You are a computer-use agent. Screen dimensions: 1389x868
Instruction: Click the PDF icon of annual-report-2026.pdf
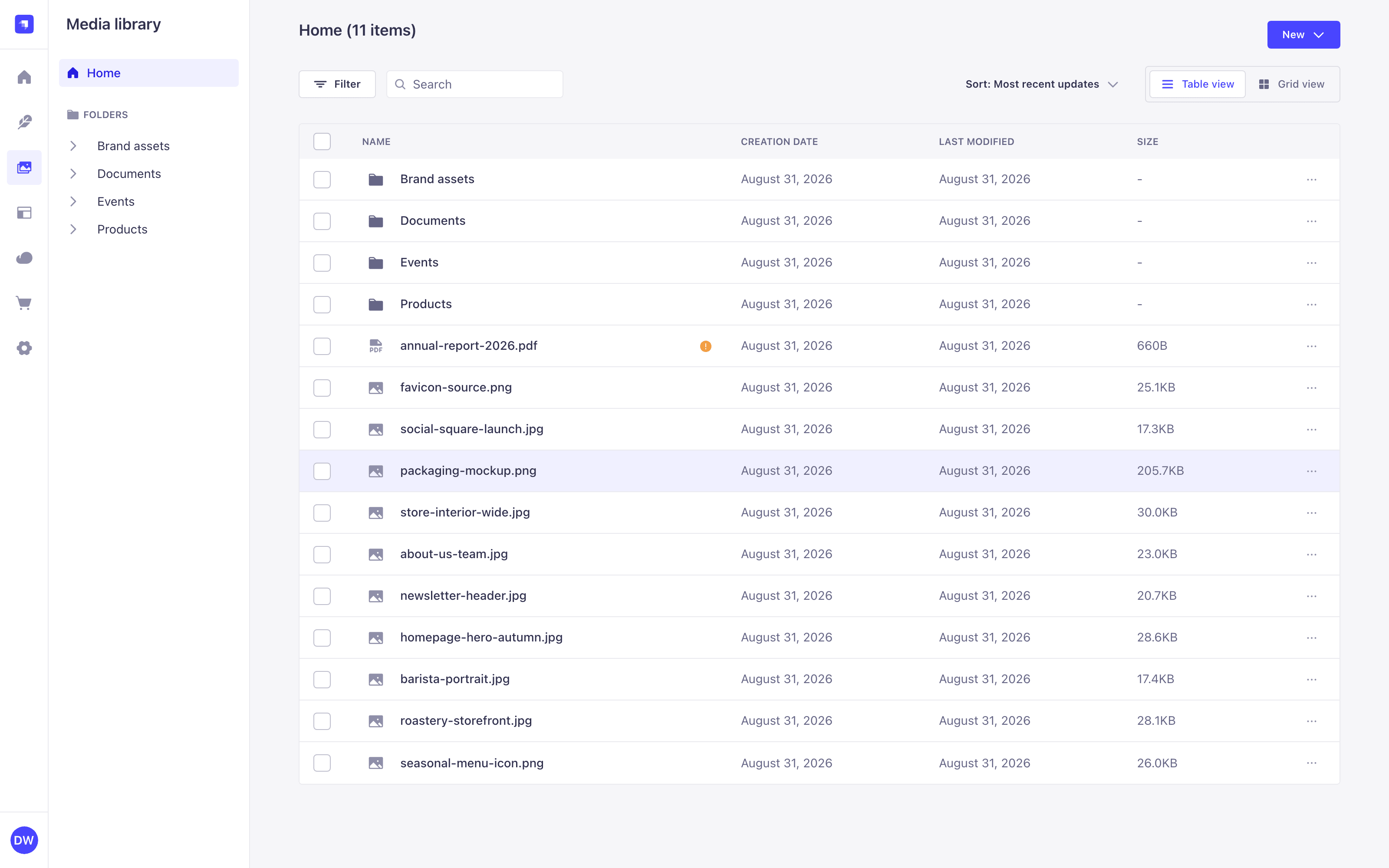pyautogui.click(x=376, y=346)
